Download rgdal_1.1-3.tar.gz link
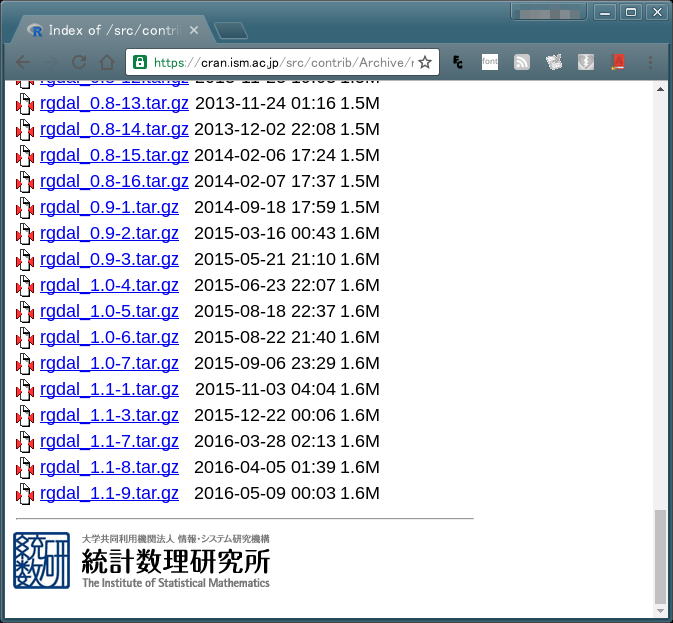The image size is (673, 623). (109, 415)
